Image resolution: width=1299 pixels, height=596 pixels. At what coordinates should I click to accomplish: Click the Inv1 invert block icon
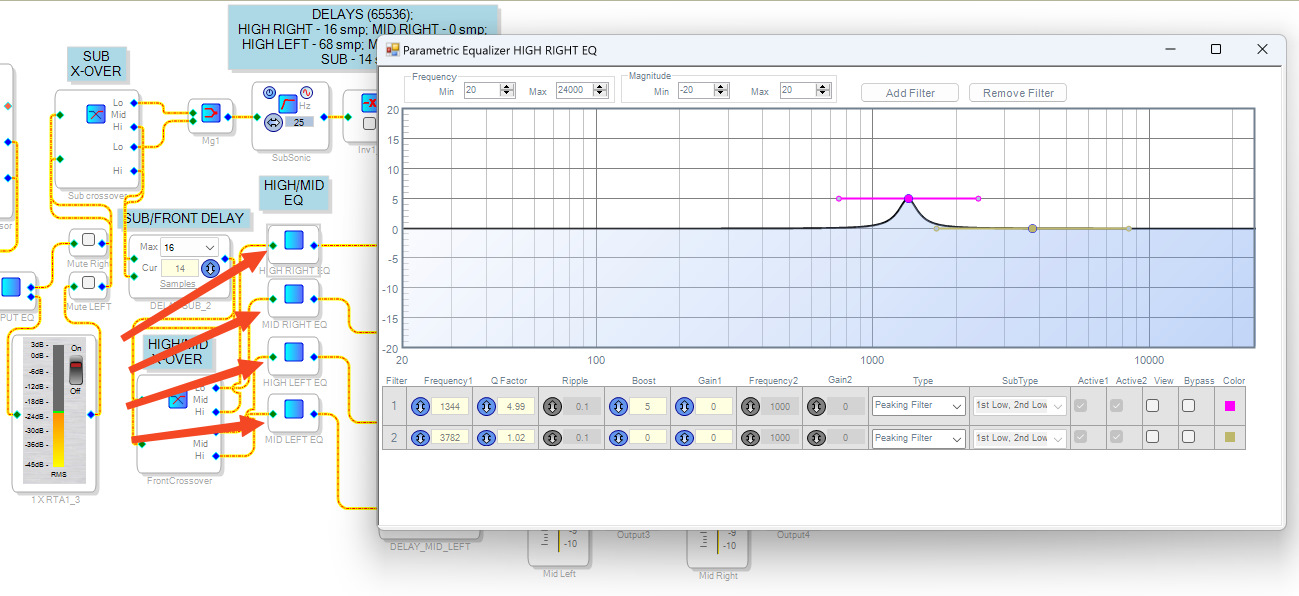368,104
